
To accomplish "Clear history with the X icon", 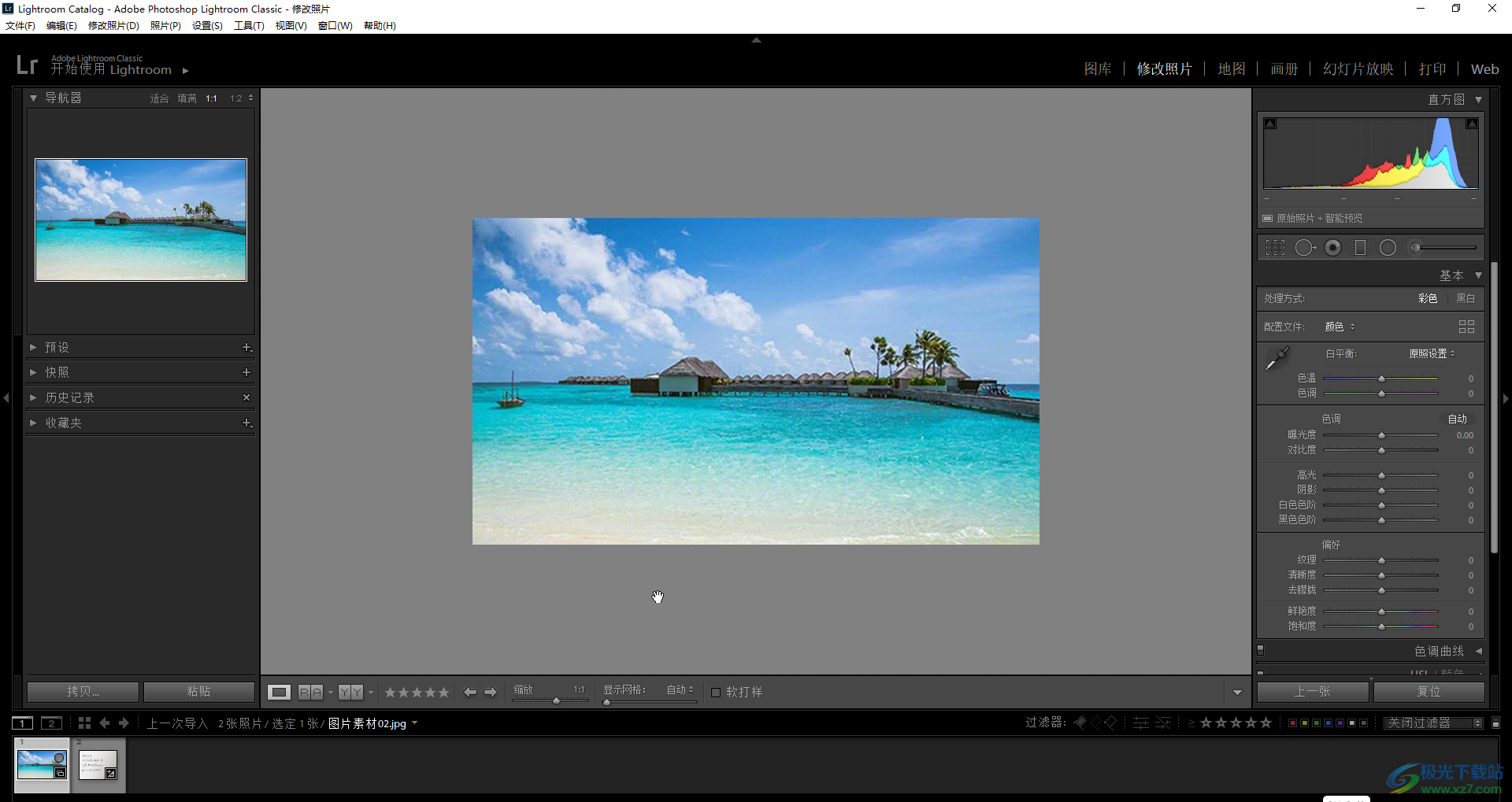I will tap(246, 397).
